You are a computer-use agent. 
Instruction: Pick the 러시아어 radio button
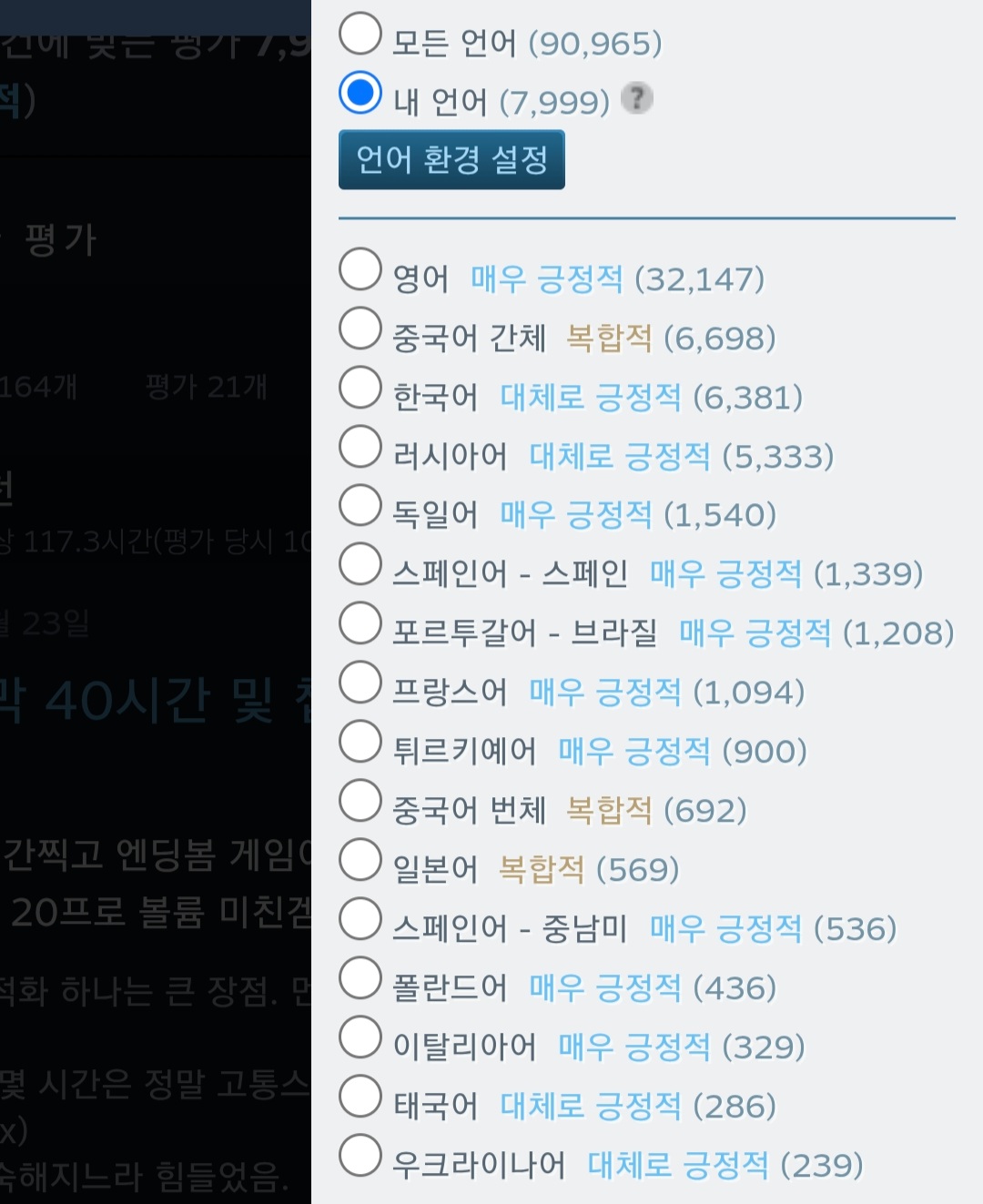(x=360, y=447)
